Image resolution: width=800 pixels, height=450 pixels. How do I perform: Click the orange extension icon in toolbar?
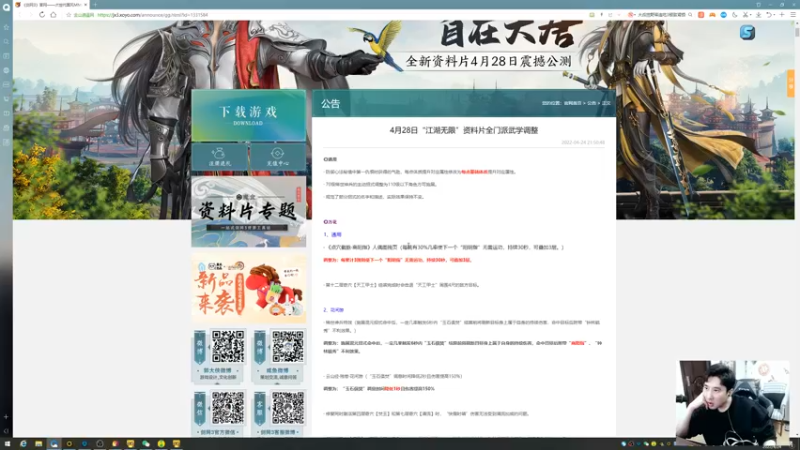(x=701, y=15)
